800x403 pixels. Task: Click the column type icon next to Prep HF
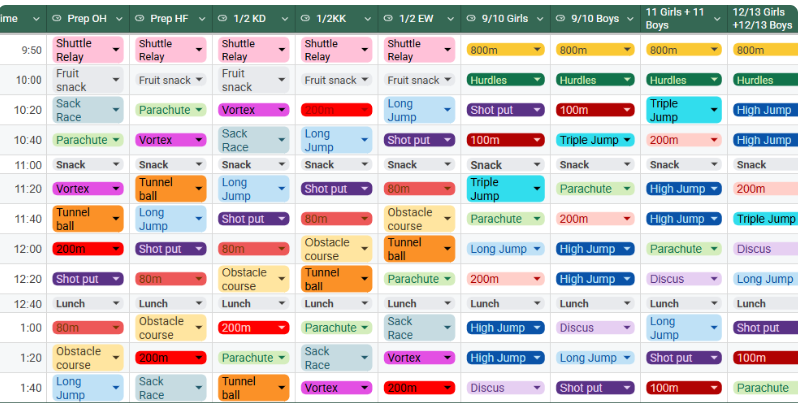(139, 19)
